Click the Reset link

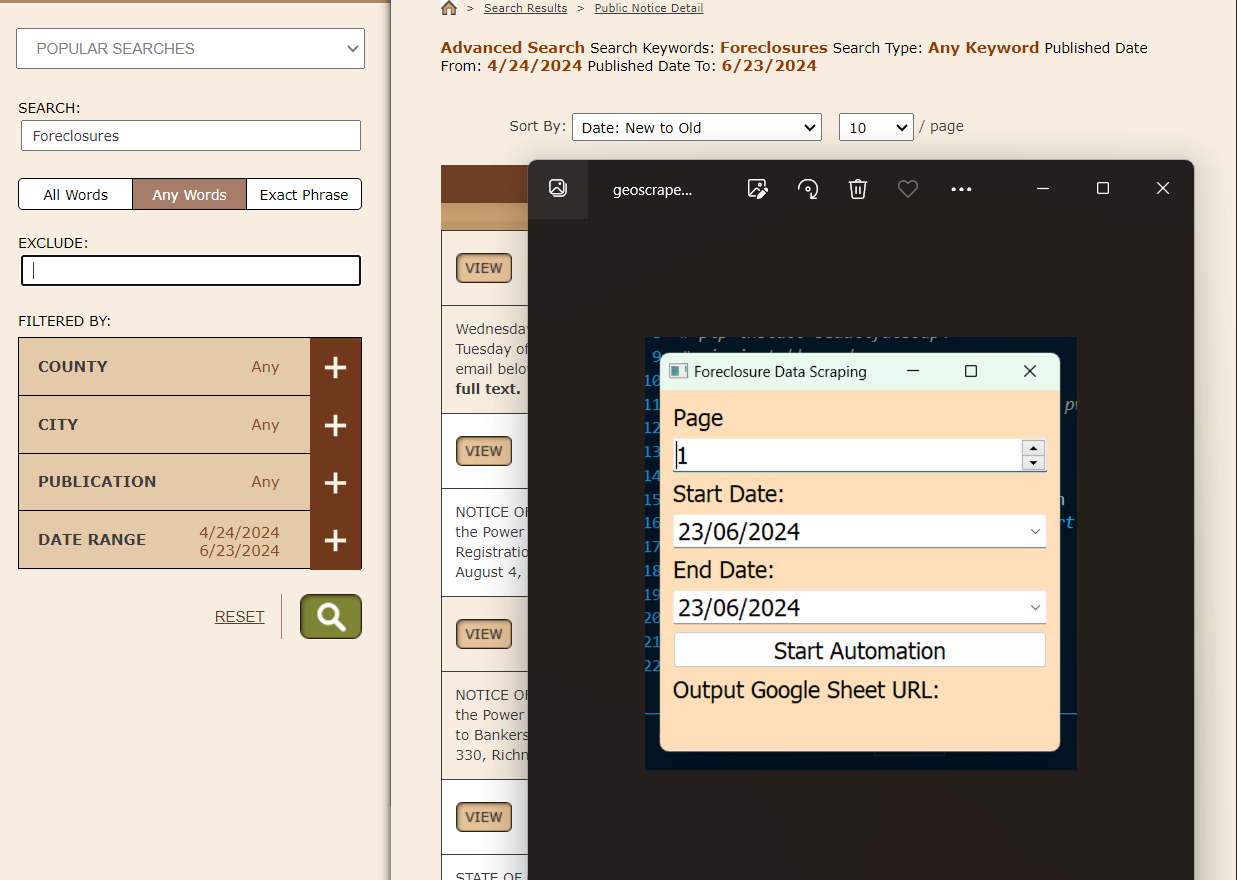click(239, 617)
